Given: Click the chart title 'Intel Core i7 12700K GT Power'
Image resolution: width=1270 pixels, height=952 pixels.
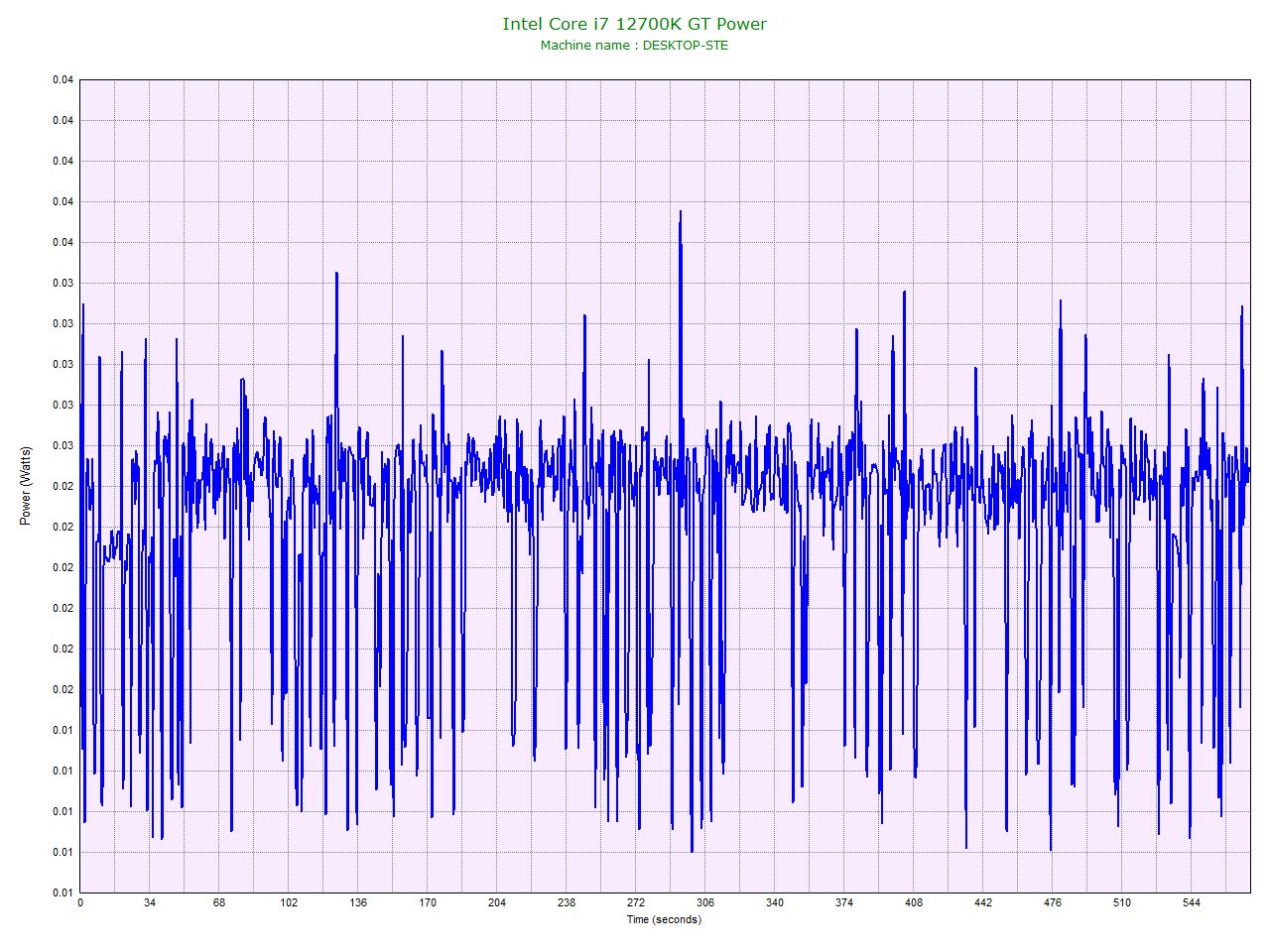Looking at the screenshot, I should coord(634,24).
